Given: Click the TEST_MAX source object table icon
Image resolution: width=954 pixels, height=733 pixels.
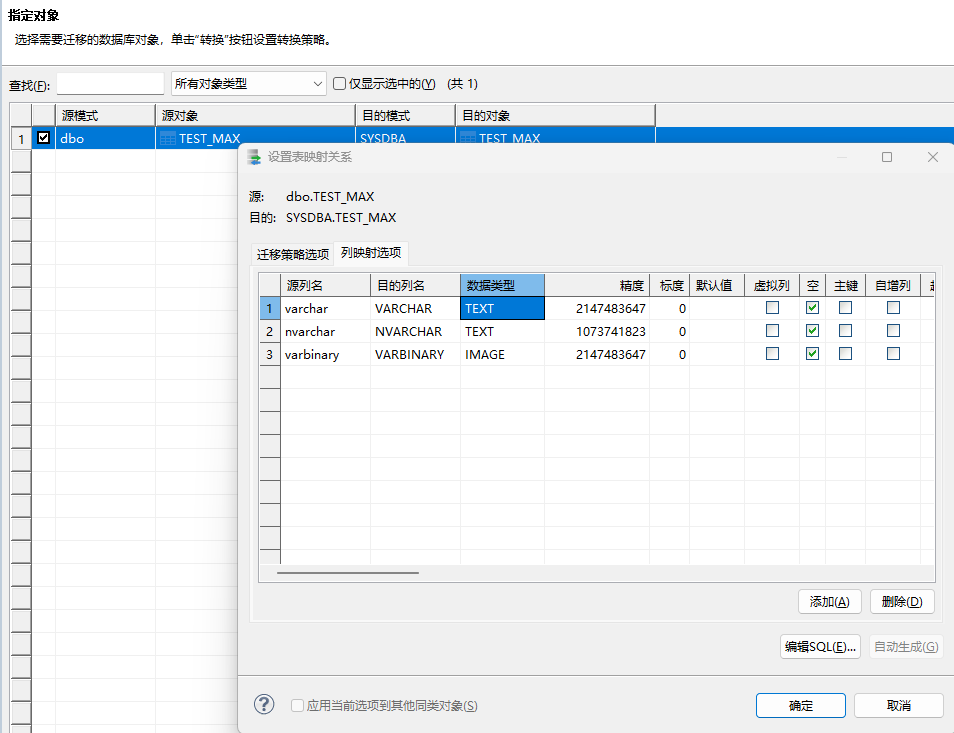Looking at the screenshot, I should 168,139.
